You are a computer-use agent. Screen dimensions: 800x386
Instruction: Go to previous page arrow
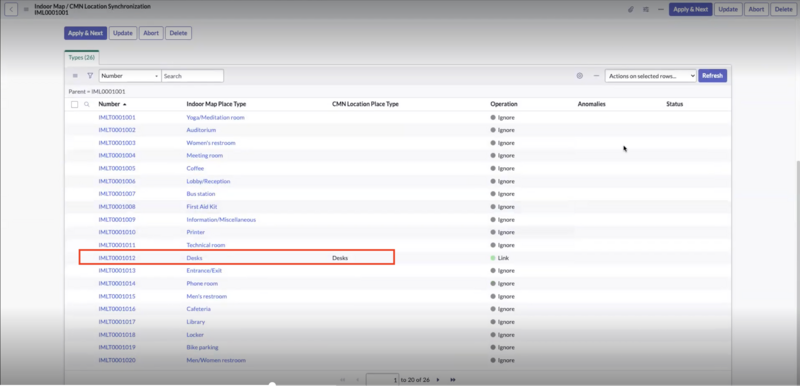pyautogui.click(x=357, y=380)
